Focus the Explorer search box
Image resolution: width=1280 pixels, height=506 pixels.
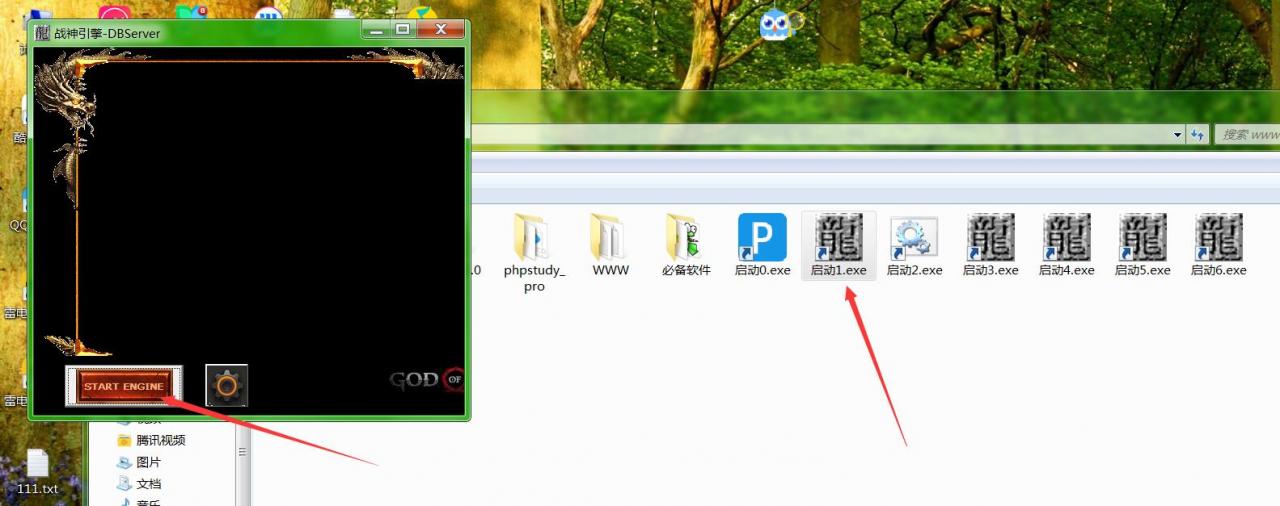click(1247, 134)
